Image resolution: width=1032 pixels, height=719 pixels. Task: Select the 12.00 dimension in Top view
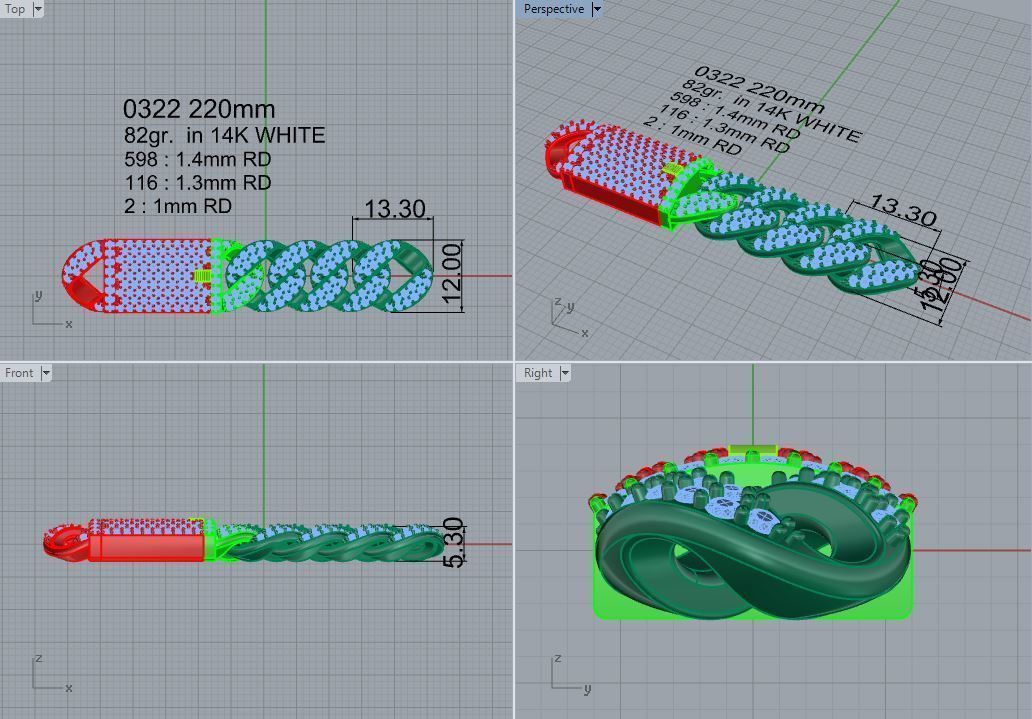pyautogui.click(x=453, y=273)
